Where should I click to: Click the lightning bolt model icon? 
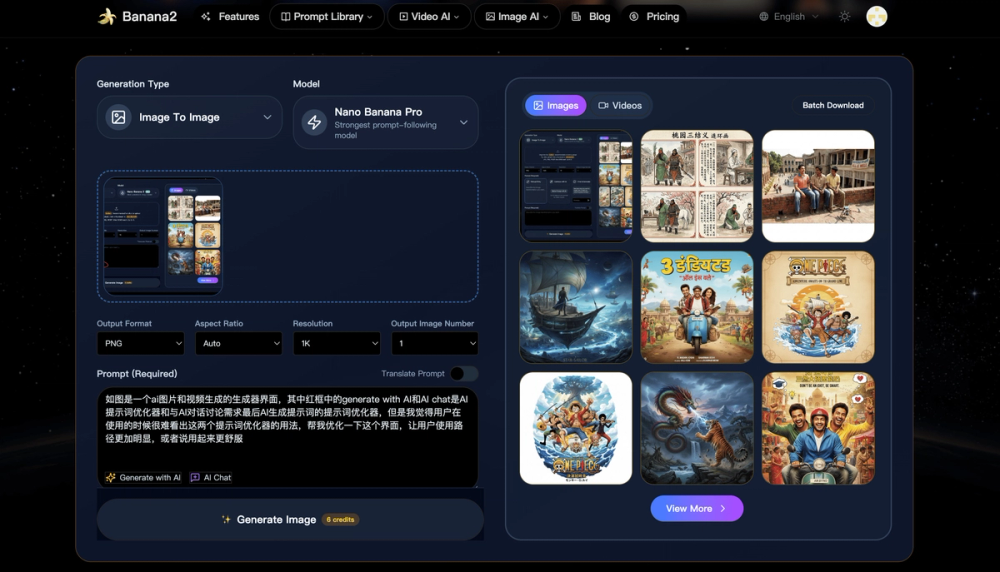tap(314, 122)
